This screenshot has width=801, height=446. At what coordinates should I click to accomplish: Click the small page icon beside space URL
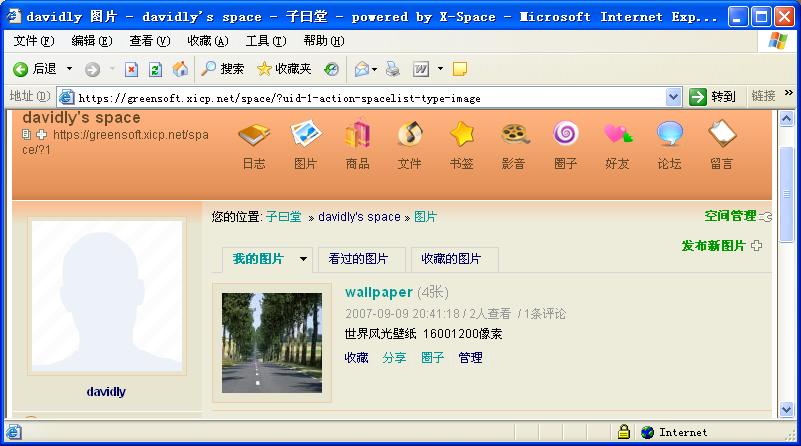pyautogui.click(x=27, y=135)
